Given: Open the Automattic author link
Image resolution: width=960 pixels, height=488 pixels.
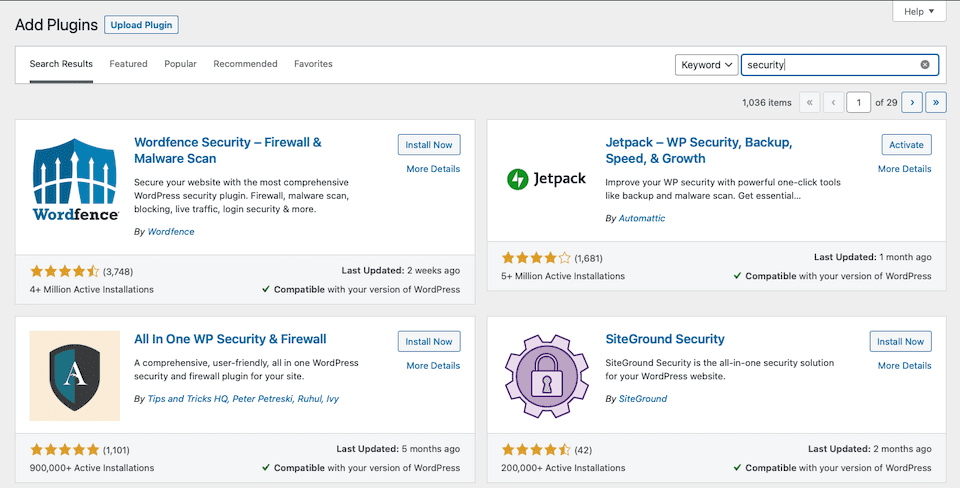Looking at the screenshot, I should (642, 218).
